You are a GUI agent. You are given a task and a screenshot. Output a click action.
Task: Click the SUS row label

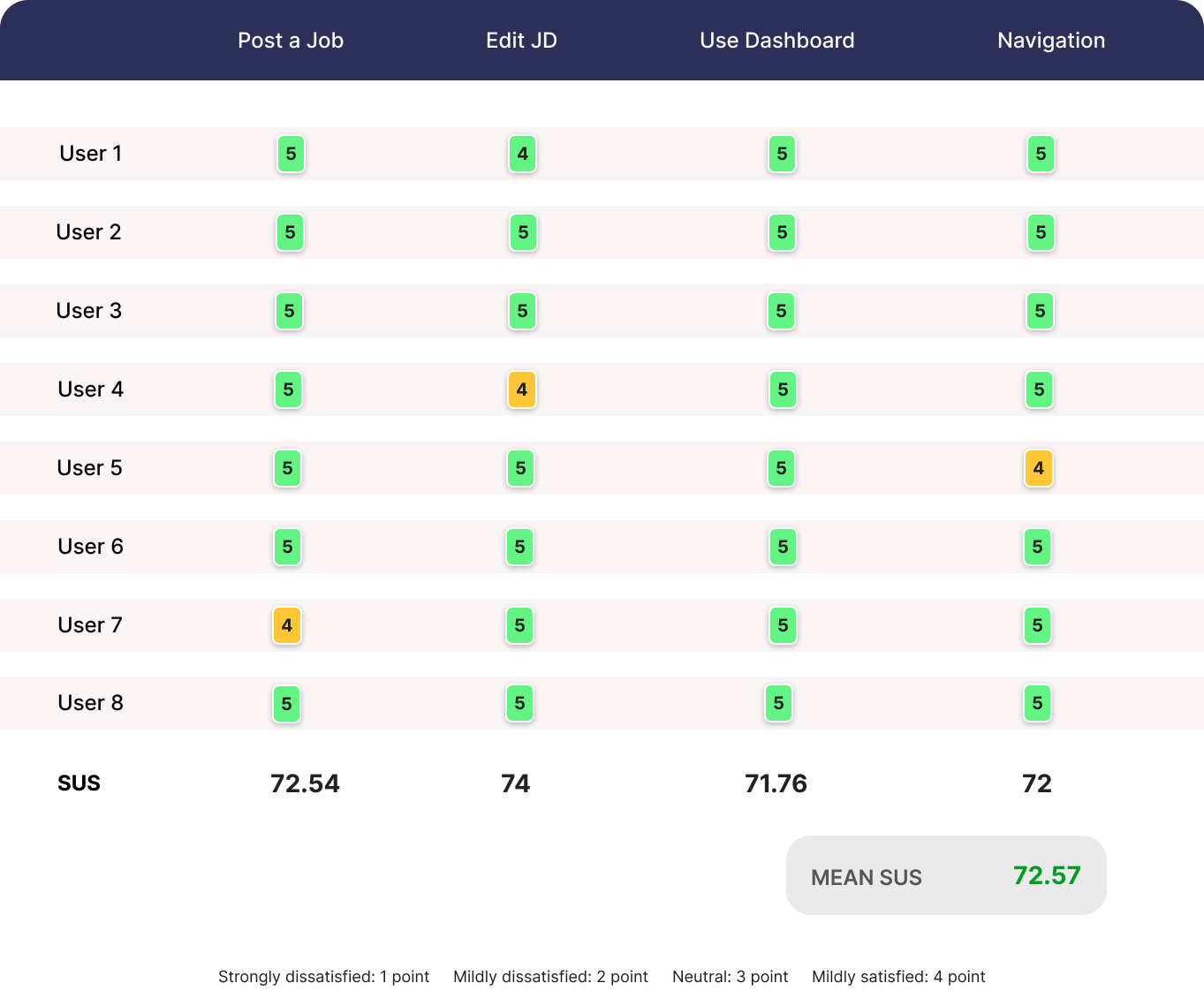pos(79,783)
